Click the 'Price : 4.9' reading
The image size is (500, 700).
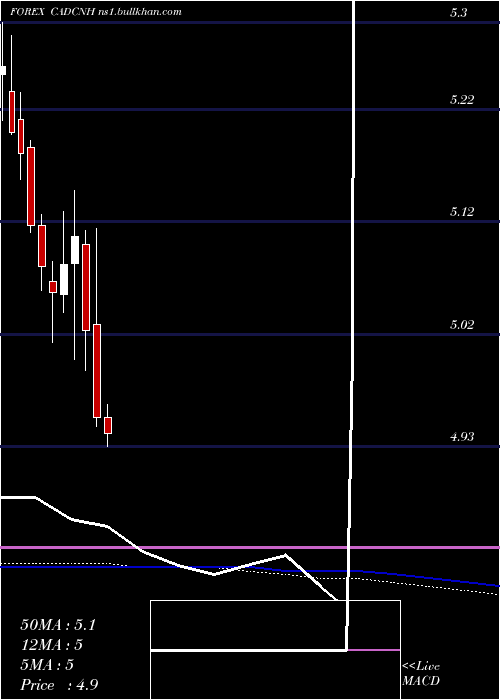click(x=59, y=685)
